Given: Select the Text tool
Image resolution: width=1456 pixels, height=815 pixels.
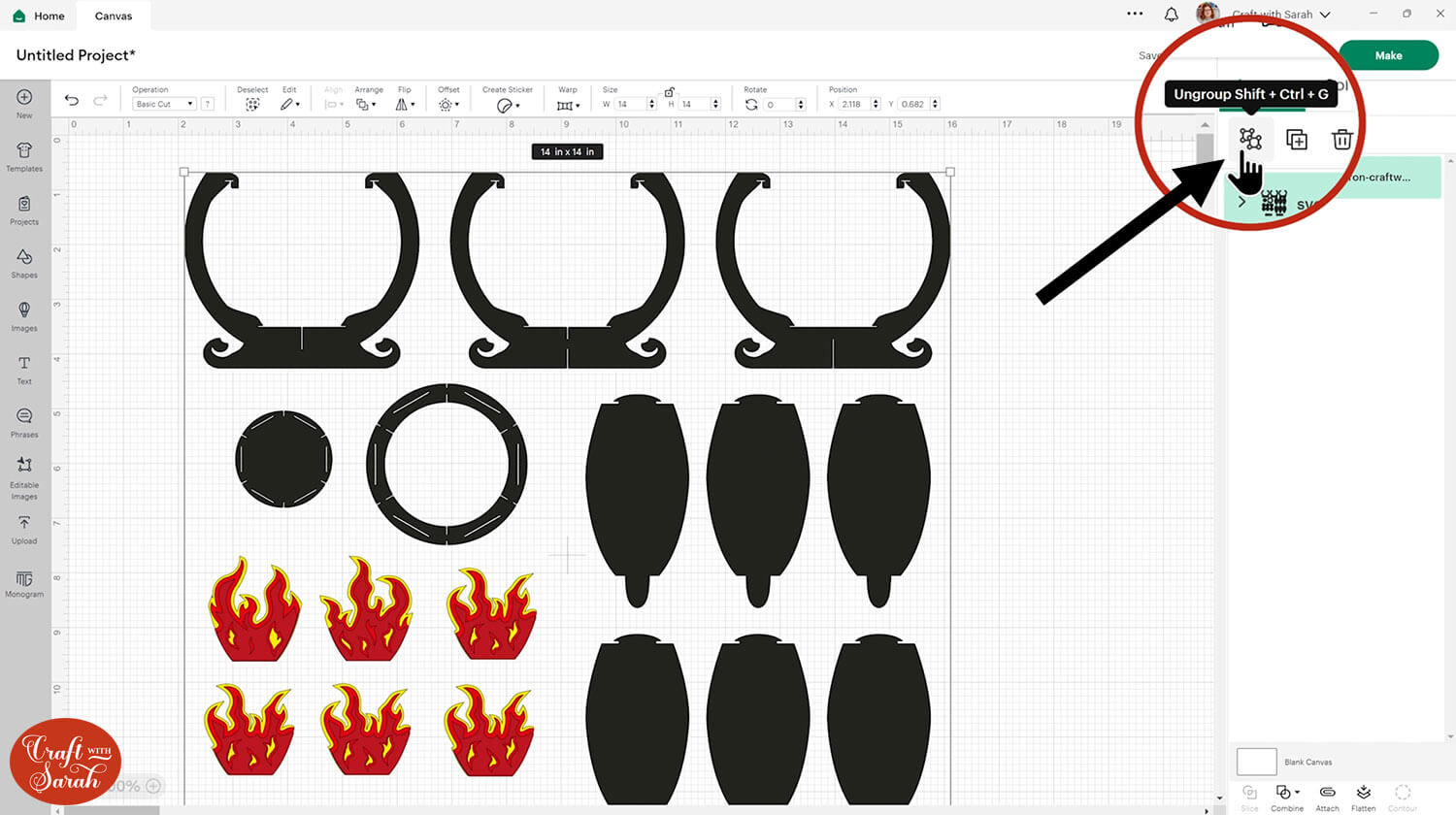Looking at the screenshot, I should 24,369.
